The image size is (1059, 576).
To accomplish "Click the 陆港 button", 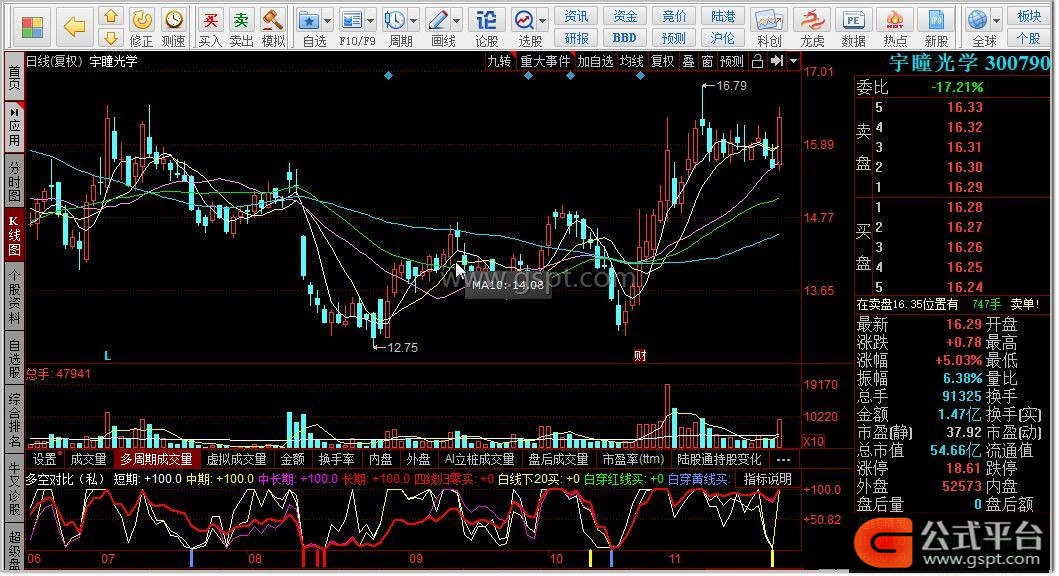I will (x=722, y=16).
